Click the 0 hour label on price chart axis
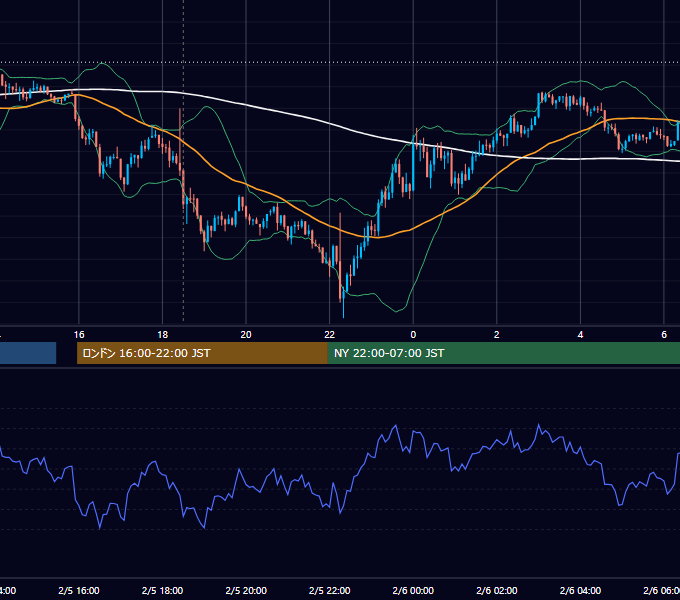The height and width of the screenshot is (600, 680). [x=413, y=335]
